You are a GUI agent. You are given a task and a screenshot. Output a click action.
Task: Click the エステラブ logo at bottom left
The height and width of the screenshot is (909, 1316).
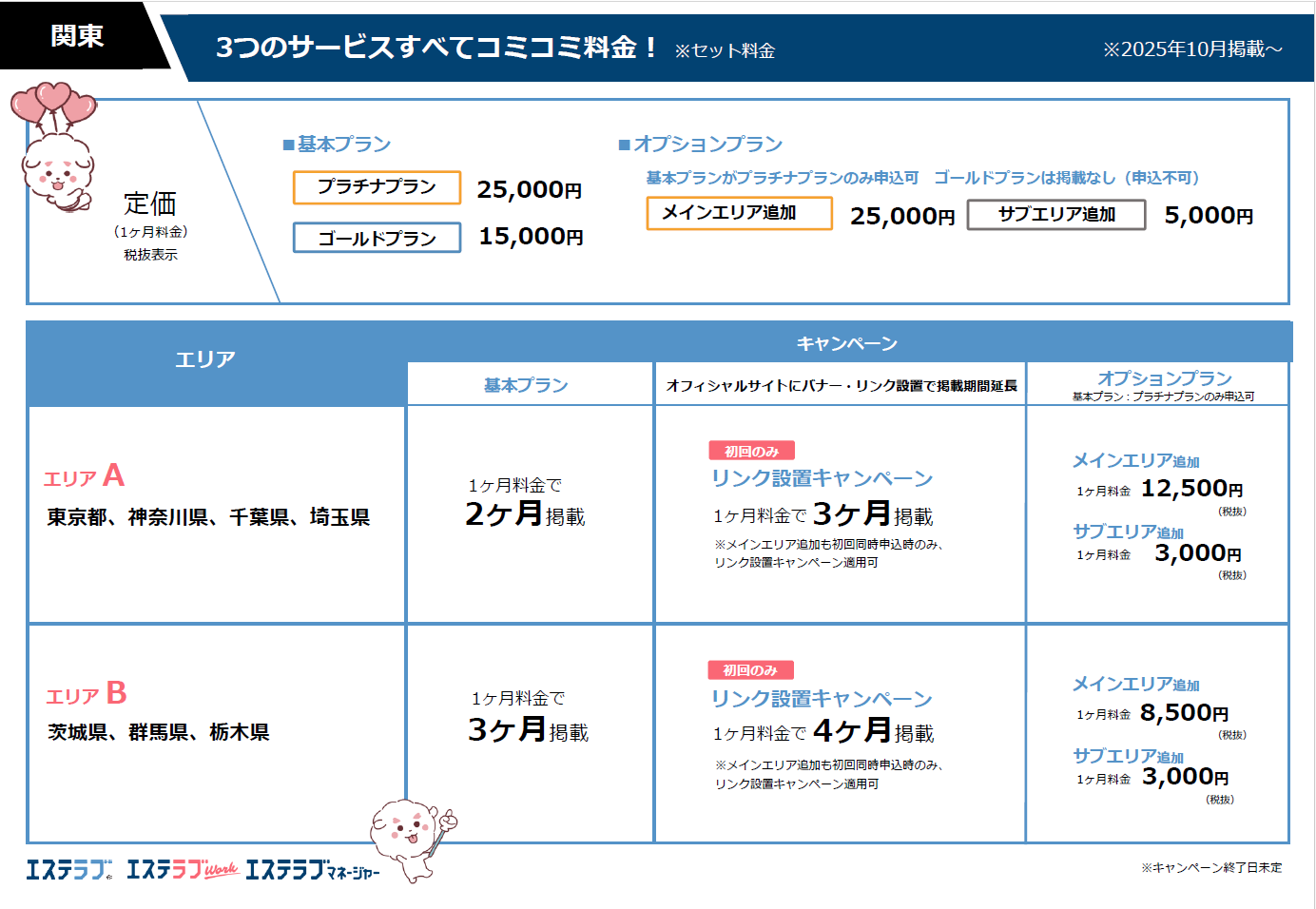click(68, 869)
